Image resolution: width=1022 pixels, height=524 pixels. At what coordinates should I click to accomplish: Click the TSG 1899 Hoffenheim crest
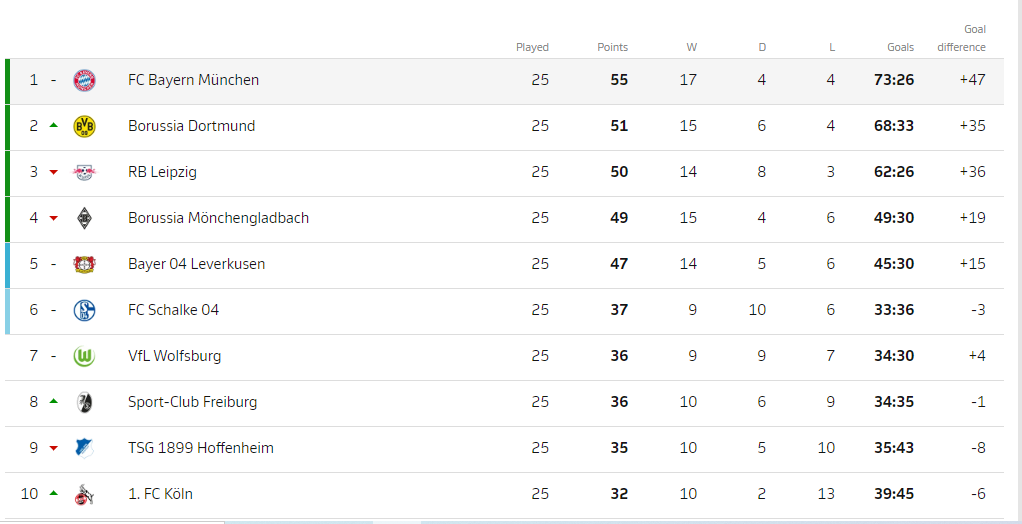(84, 449)
